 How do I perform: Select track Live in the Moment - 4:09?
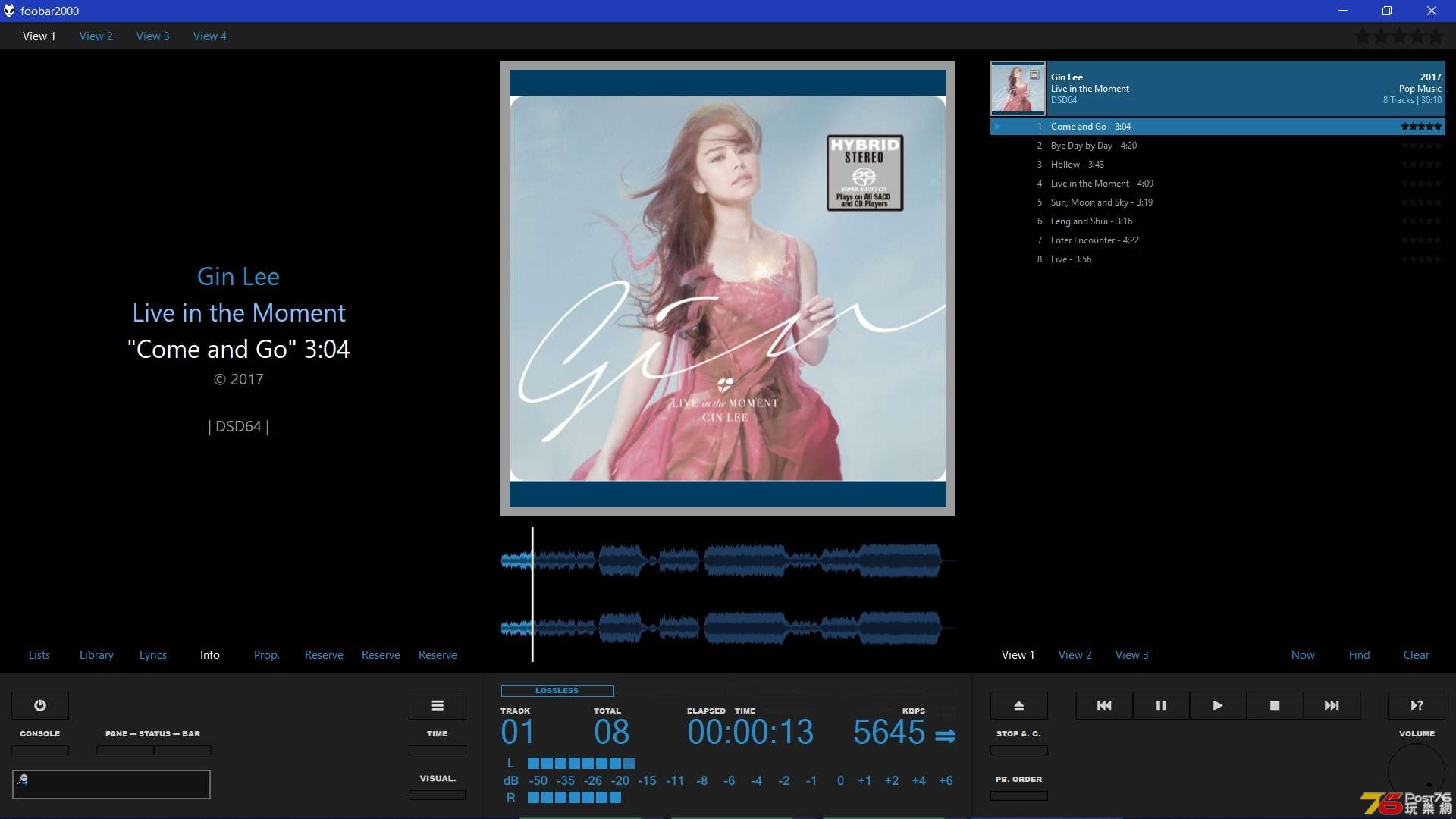click(1217, 184)
